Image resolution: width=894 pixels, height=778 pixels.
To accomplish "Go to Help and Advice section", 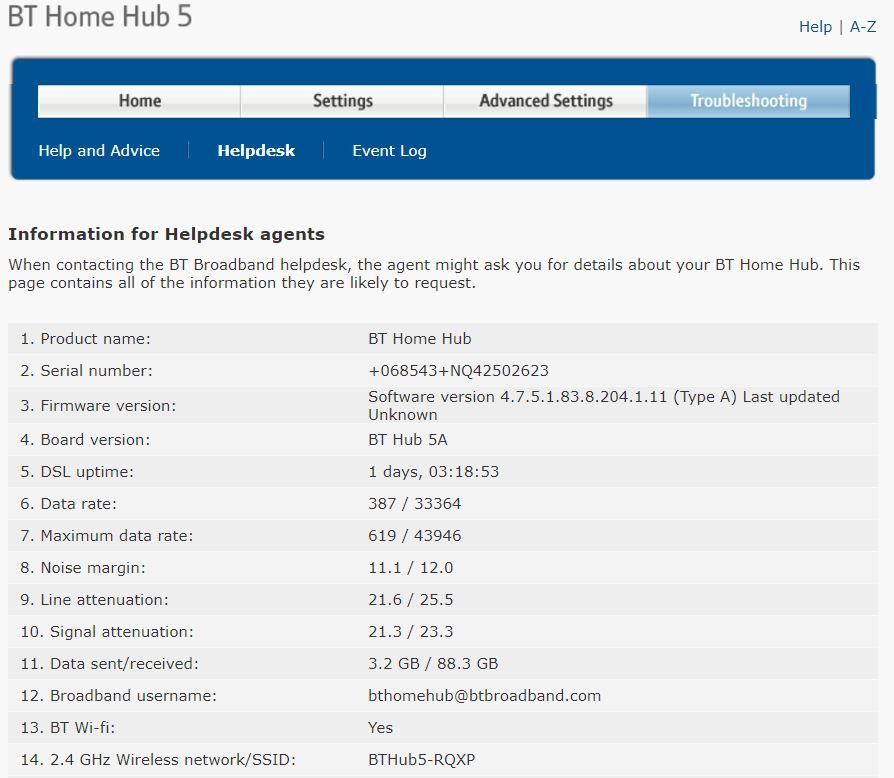I will tap(99, 150).
